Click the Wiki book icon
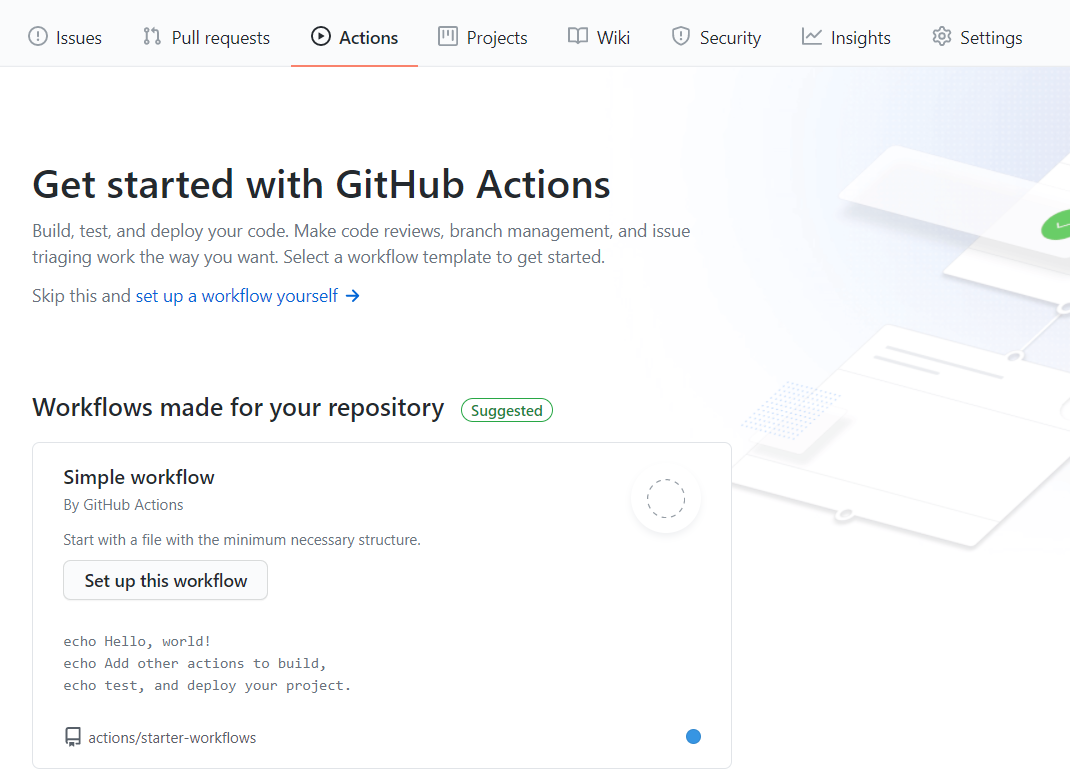 (x=578, y=36)
